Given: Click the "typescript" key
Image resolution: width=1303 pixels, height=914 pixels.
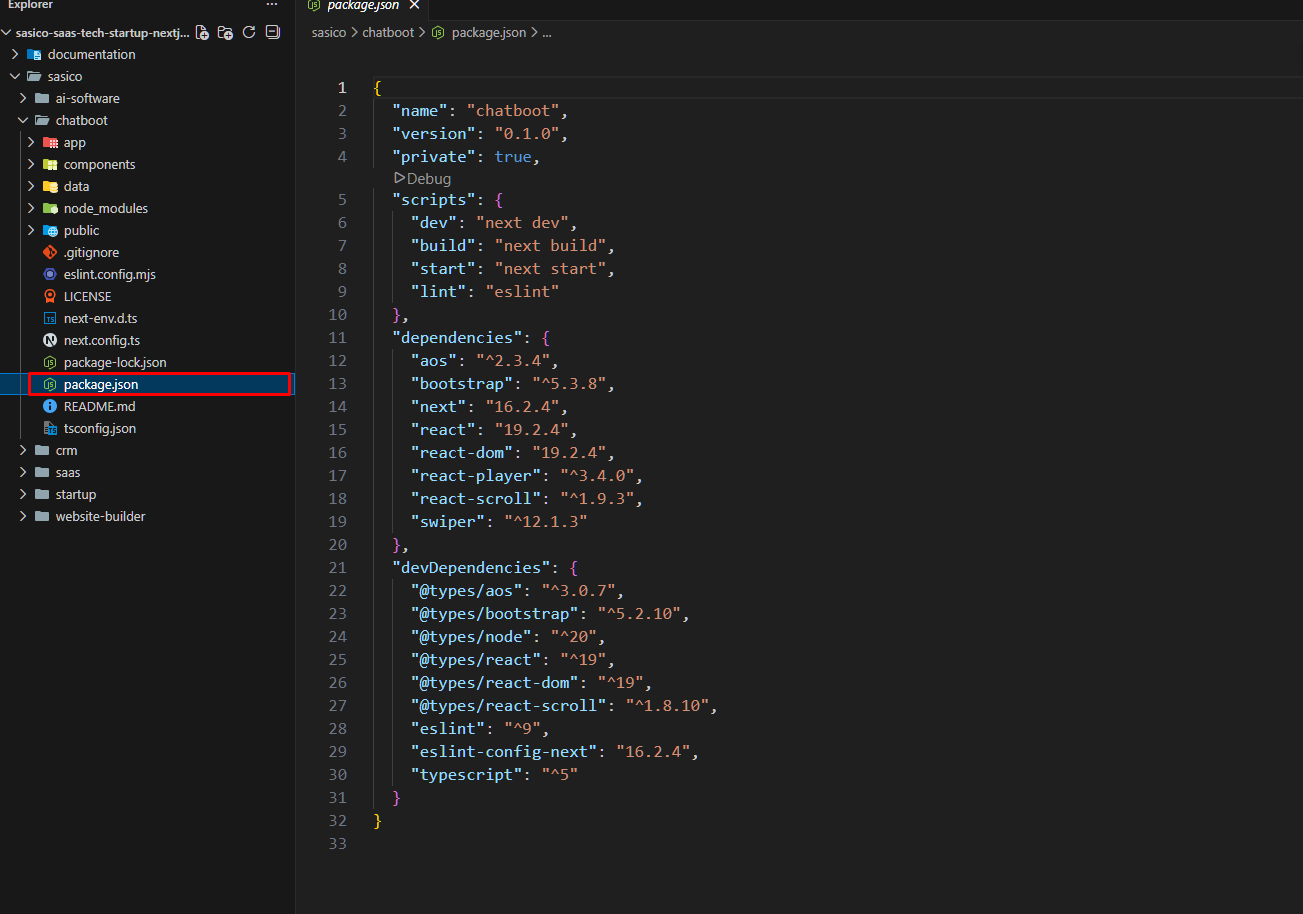Looking at the screenshot, I should tap(466, 775).
